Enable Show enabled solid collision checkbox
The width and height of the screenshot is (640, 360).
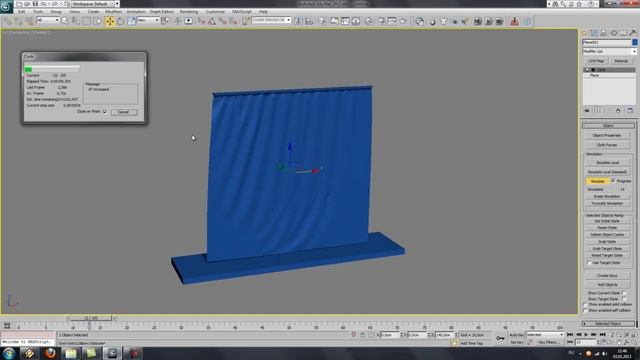coord(585,304)
